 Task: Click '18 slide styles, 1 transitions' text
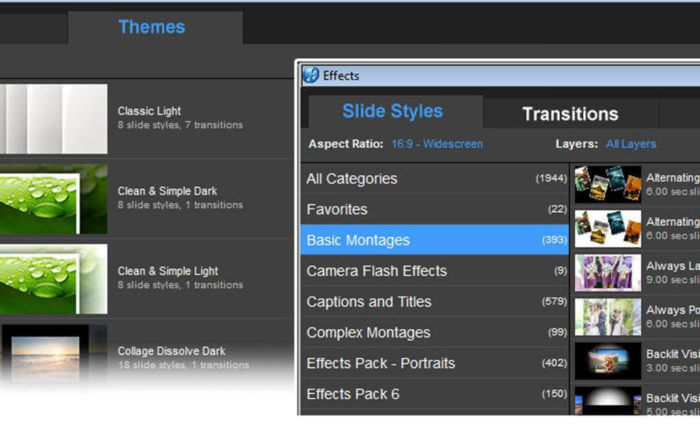click(x=183, y=365)
